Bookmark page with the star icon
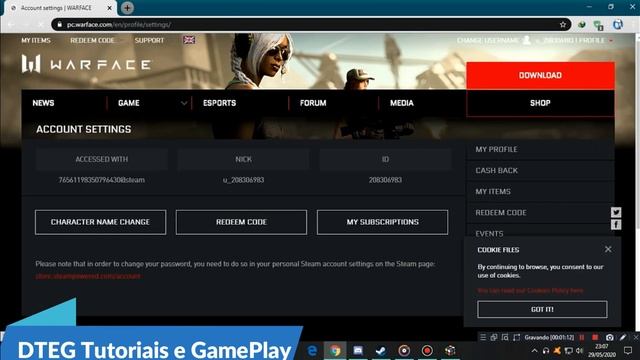Image resolution: width=640 pixels, height=360 pixels. tap(563, 24)
